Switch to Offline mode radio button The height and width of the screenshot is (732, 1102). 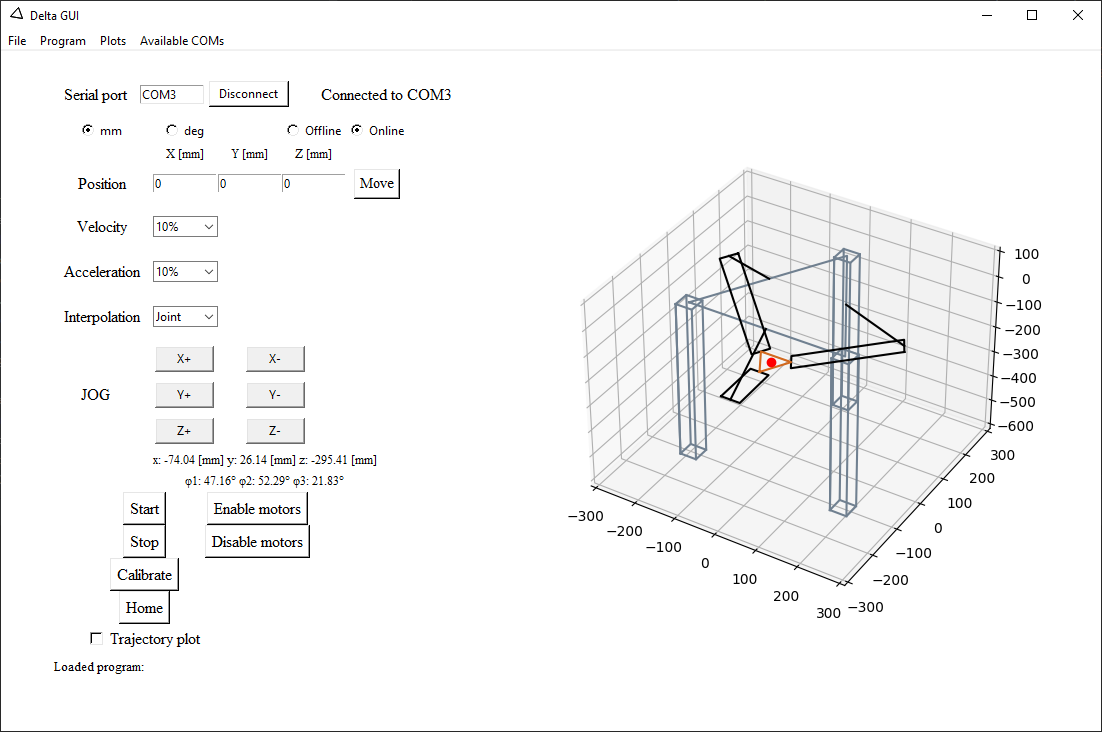(292, 130)
